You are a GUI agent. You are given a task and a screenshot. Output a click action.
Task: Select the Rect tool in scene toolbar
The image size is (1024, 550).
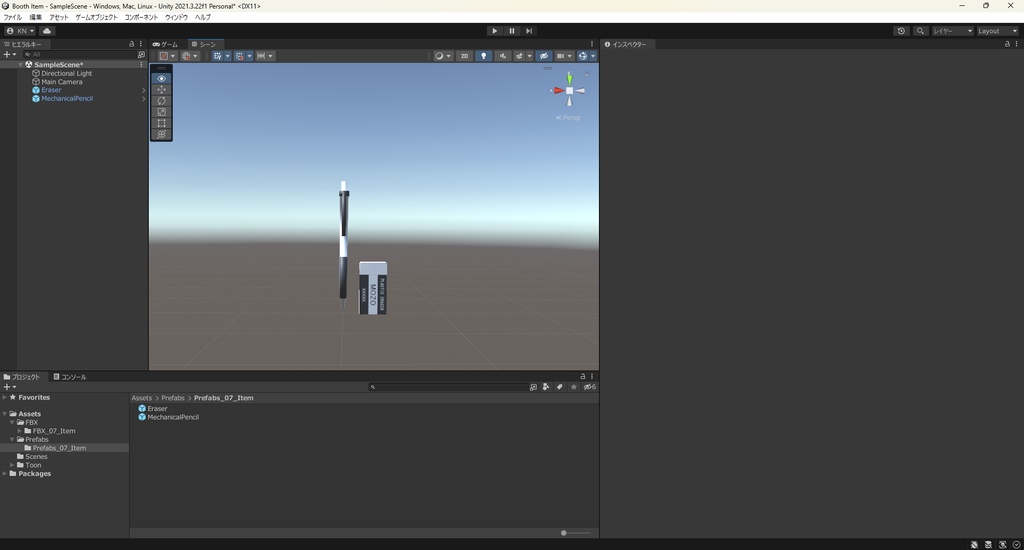(161, 123)
